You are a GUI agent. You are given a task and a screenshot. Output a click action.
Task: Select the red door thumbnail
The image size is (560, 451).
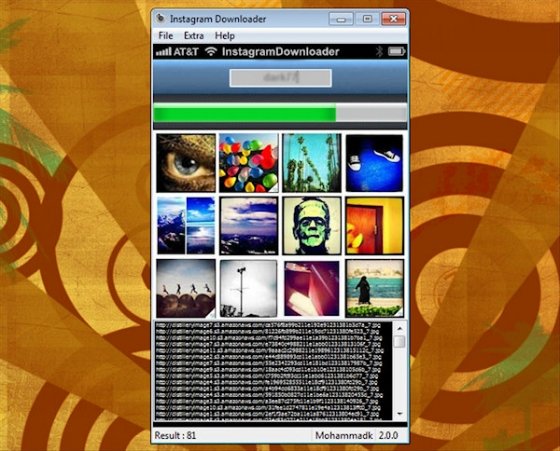point(374,225)
